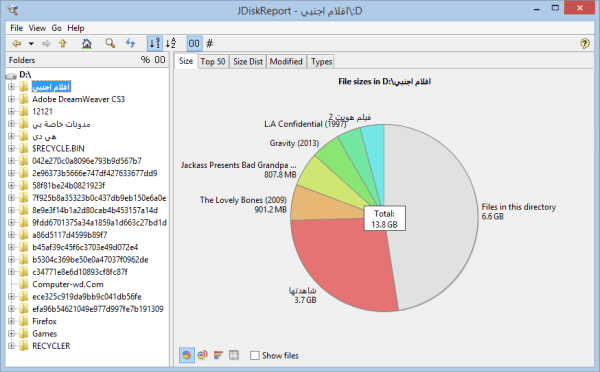Switch to the Size Dist tab
This screenshot has width=600, height=372.
(248, 62)
